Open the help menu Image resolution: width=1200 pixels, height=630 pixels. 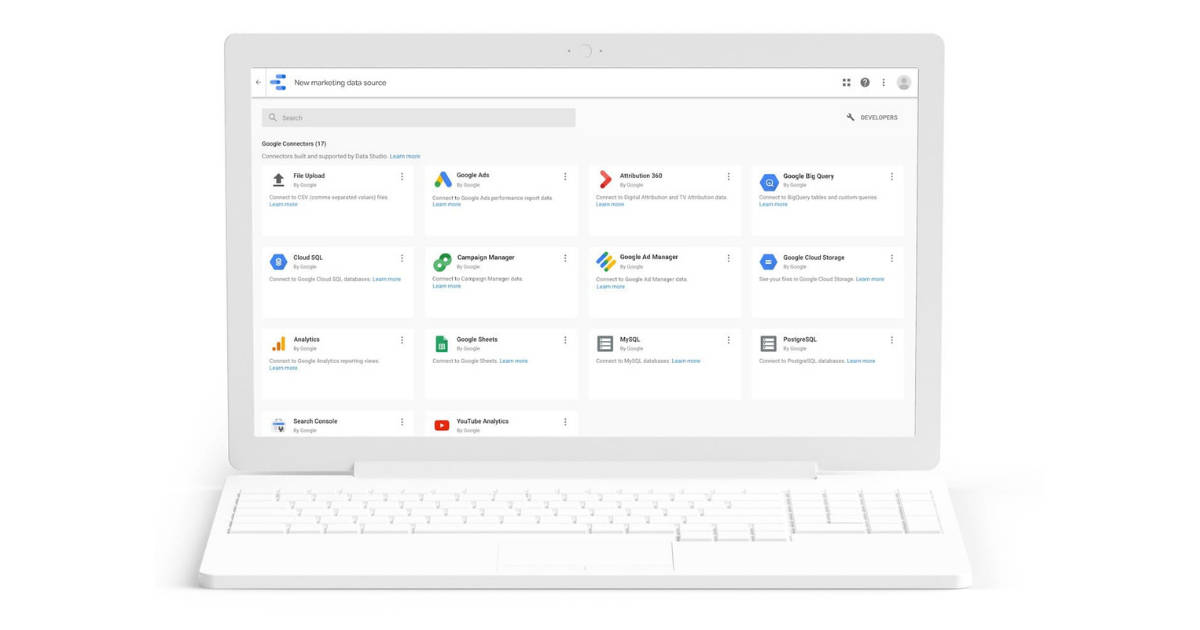point(864,82)
